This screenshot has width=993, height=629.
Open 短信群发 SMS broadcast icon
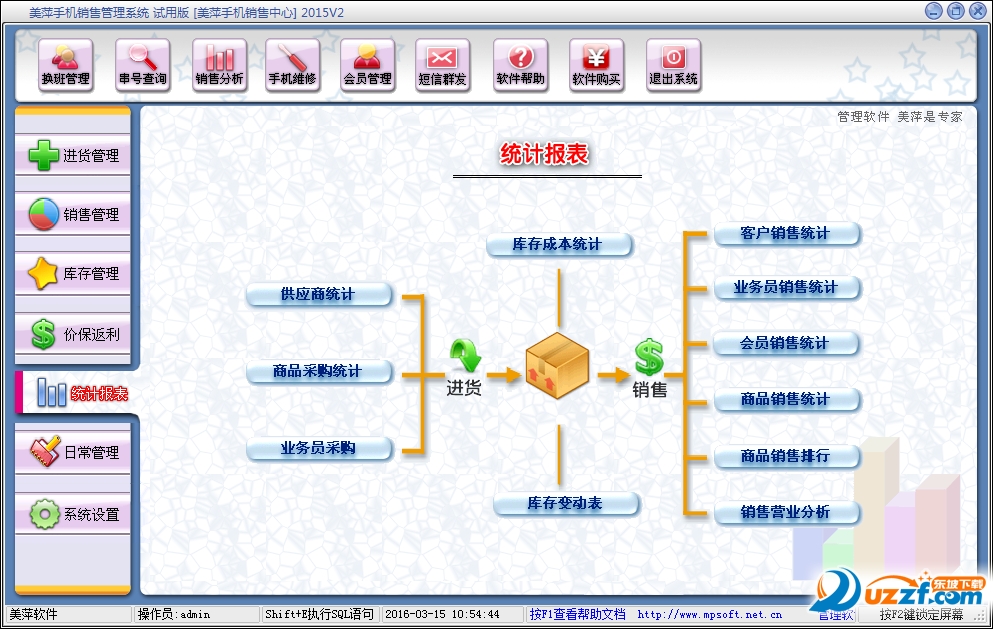tap(443, 65)
